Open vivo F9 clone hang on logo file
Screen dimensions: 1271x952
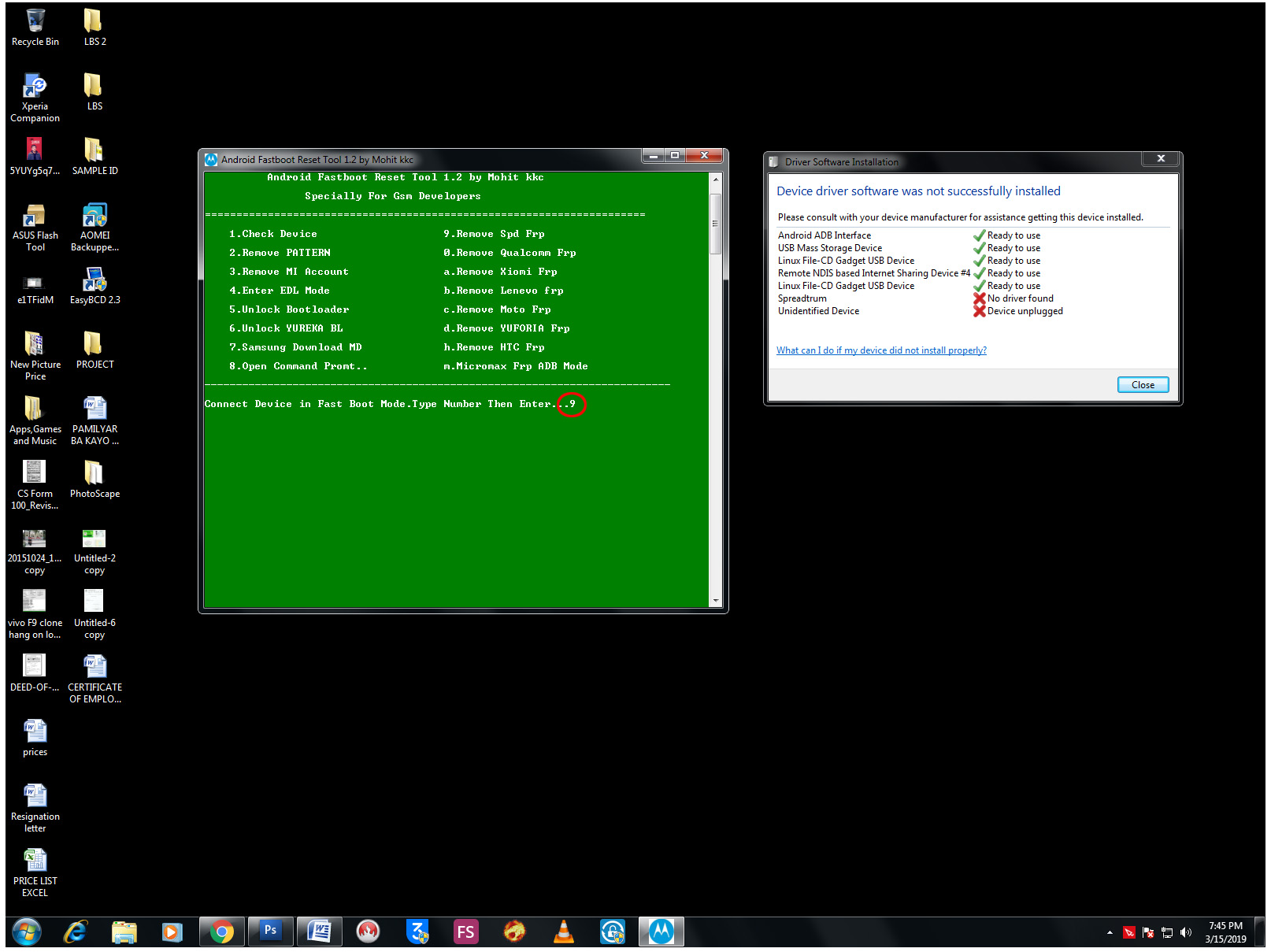(x=35, y=614)
